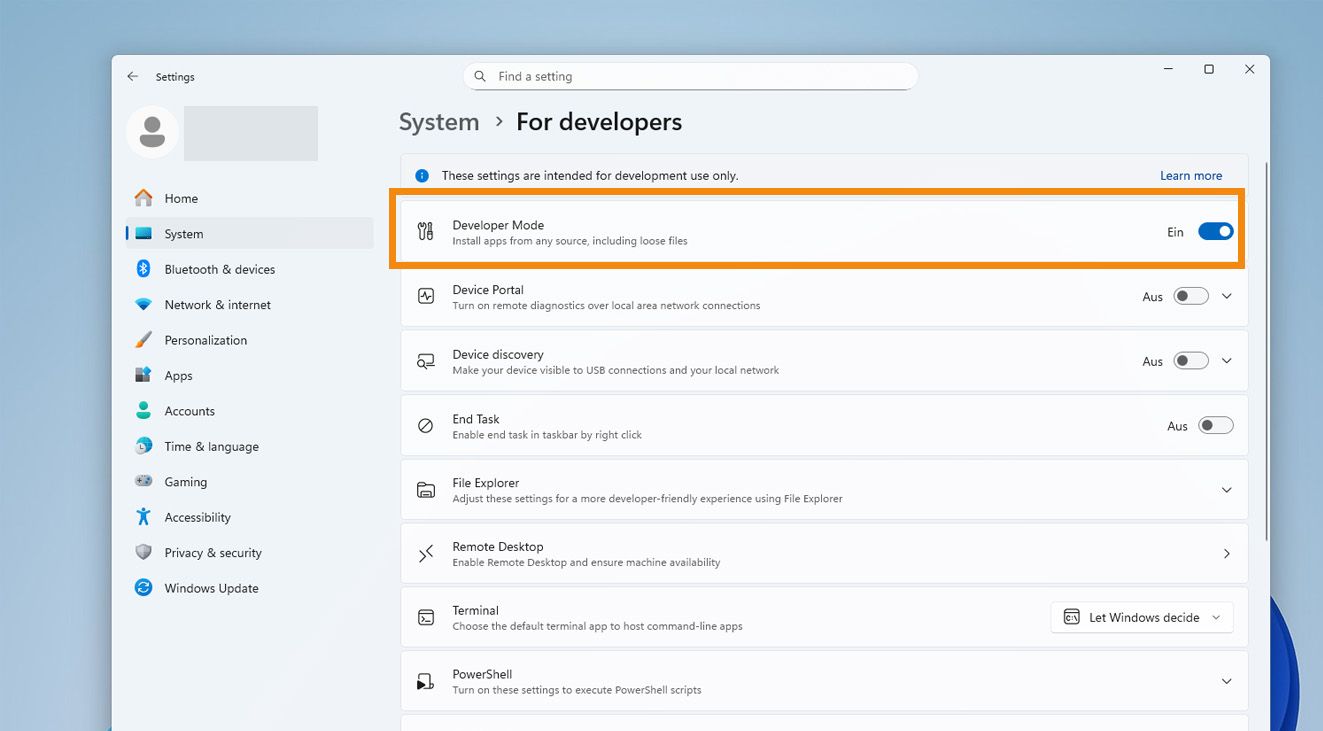
Task: Click the Accounts person icon
Action: point(144,411)
